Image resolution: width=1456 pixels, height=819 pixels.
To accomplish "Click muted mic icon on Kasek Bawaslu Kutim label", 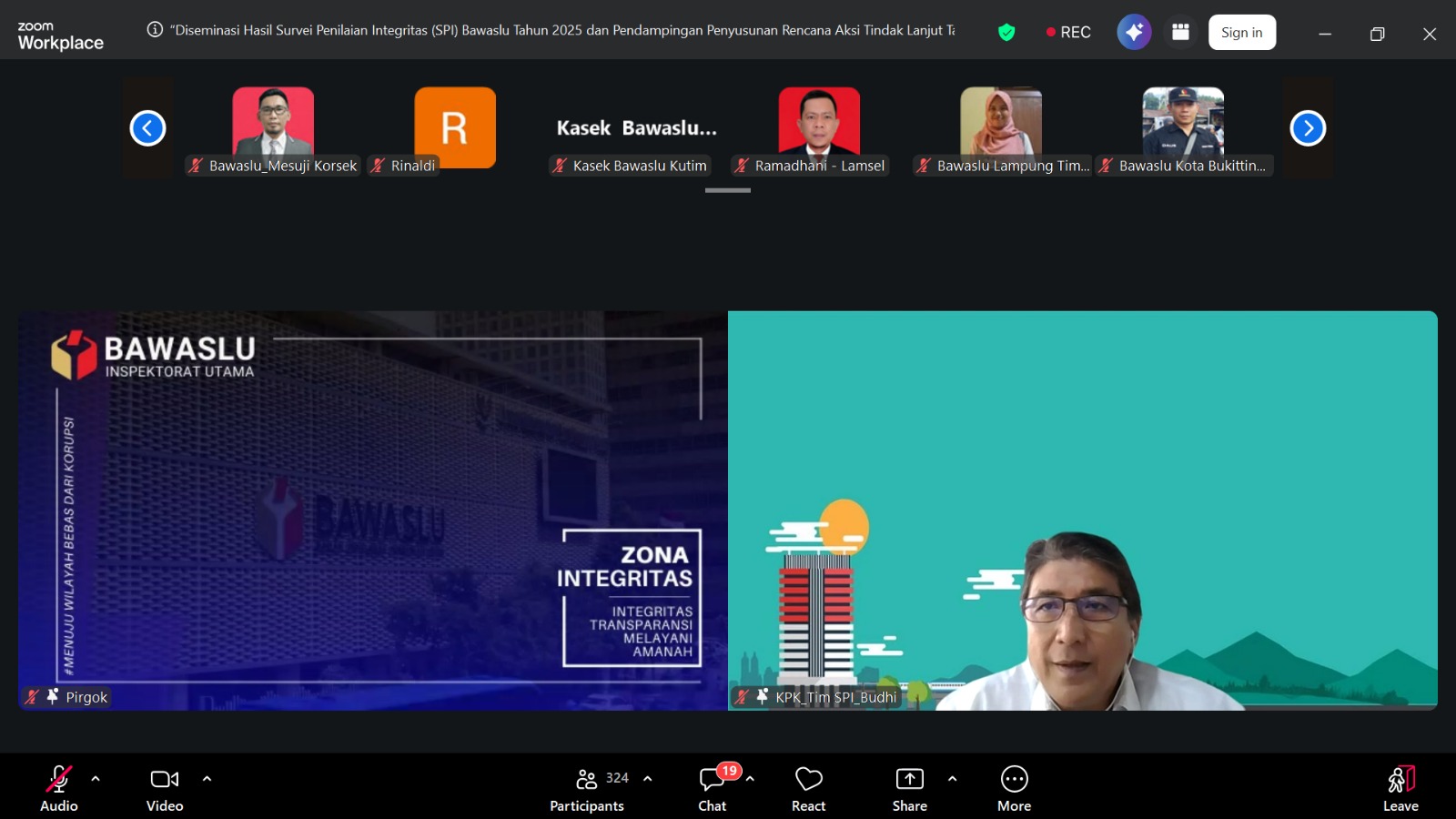I will click(x=560, y=166).
